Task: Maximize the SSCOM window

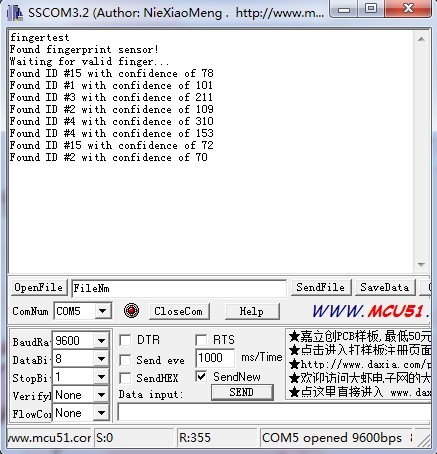Action: [x=371, y=8]
